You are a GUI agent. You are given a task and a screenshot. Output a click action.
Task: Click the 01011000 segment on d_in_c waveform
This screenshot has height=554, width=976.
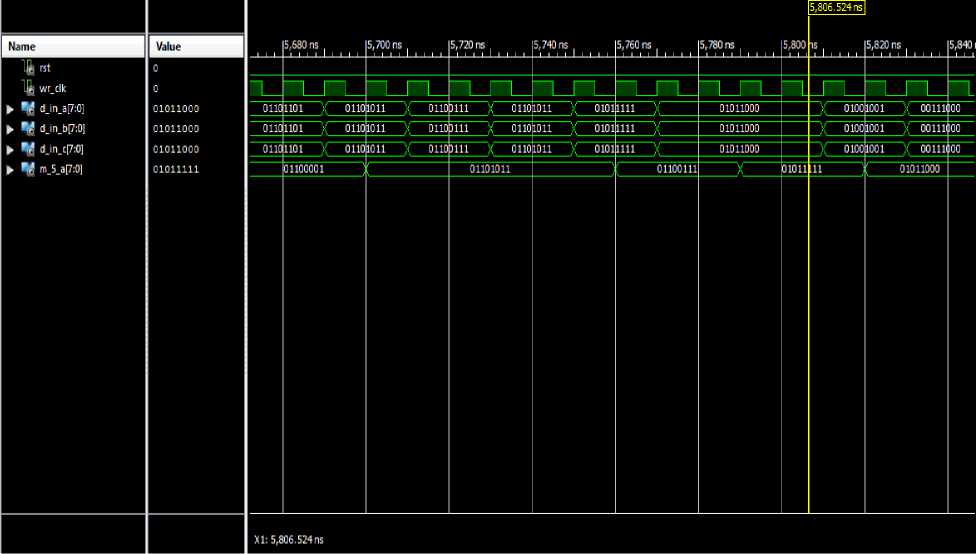[739, 149]
